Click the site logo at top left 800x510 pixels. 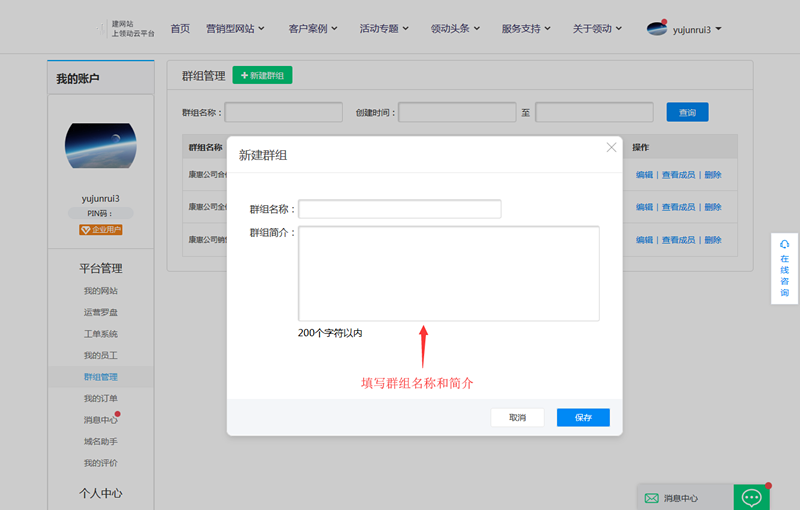(x=128, y=29)
